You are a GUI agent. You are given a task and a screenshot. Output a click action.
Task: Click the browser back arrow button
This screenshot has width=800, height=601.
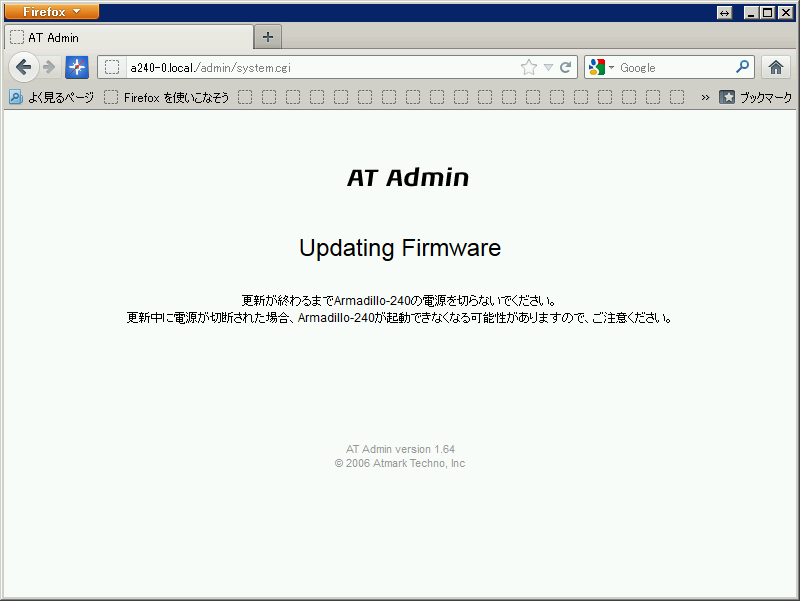(23, 67)
